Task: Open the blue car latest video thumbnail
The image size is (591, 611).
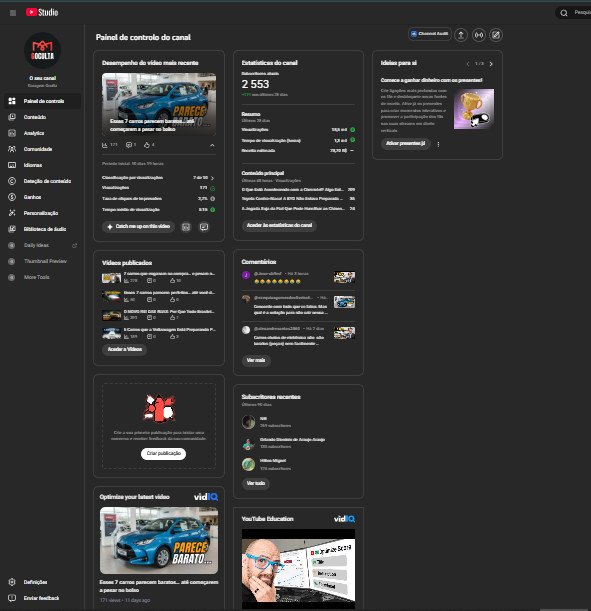Action: 159,104
